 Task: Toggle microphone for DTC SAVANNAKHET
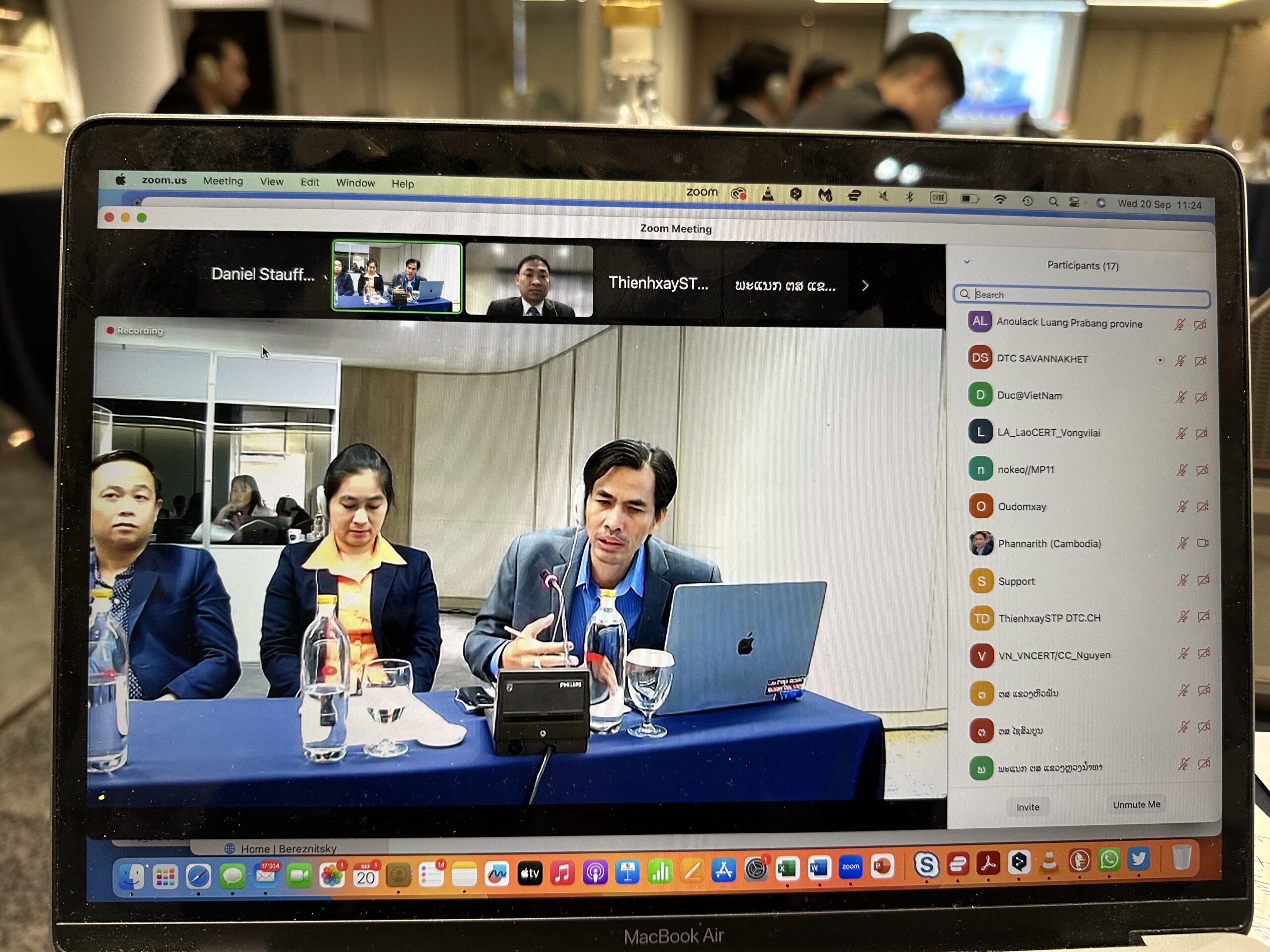(1180, 361)
